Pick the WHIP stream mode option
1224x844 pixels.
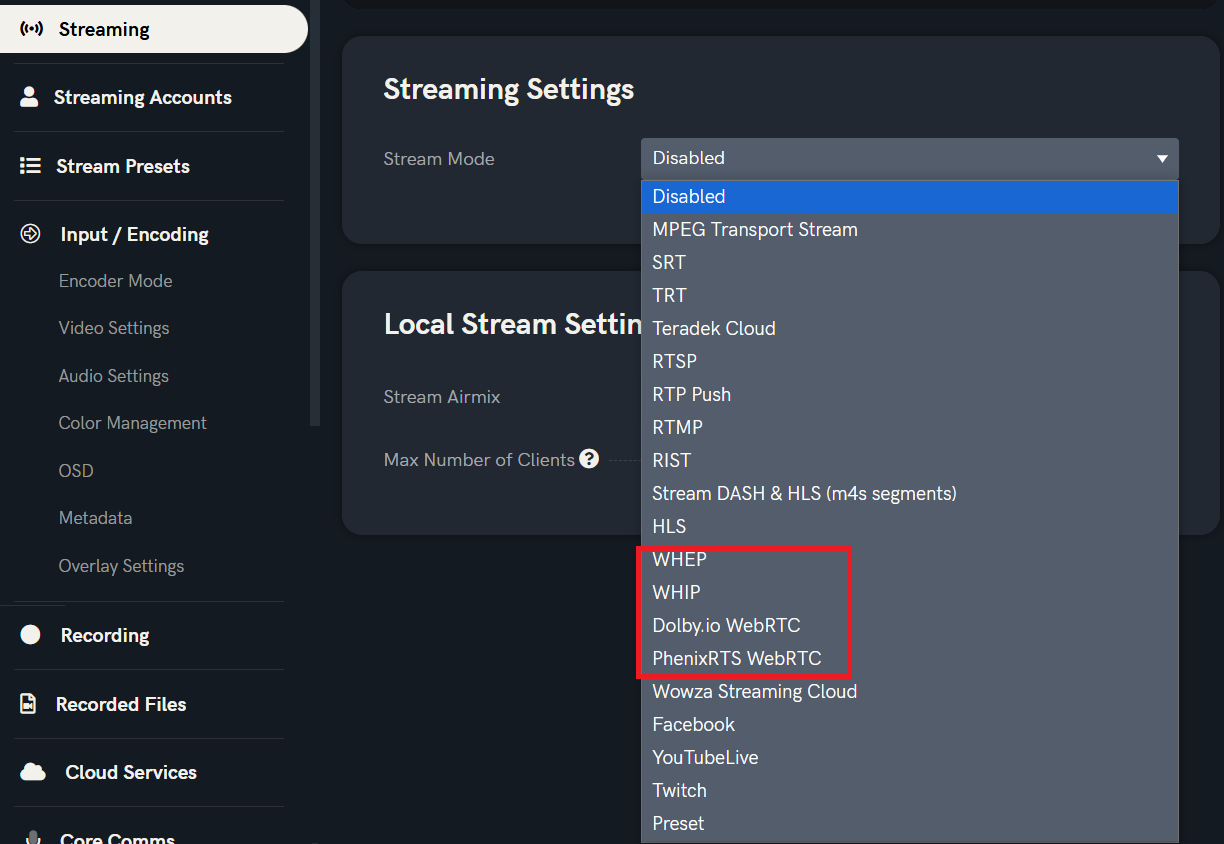point(676,592)
